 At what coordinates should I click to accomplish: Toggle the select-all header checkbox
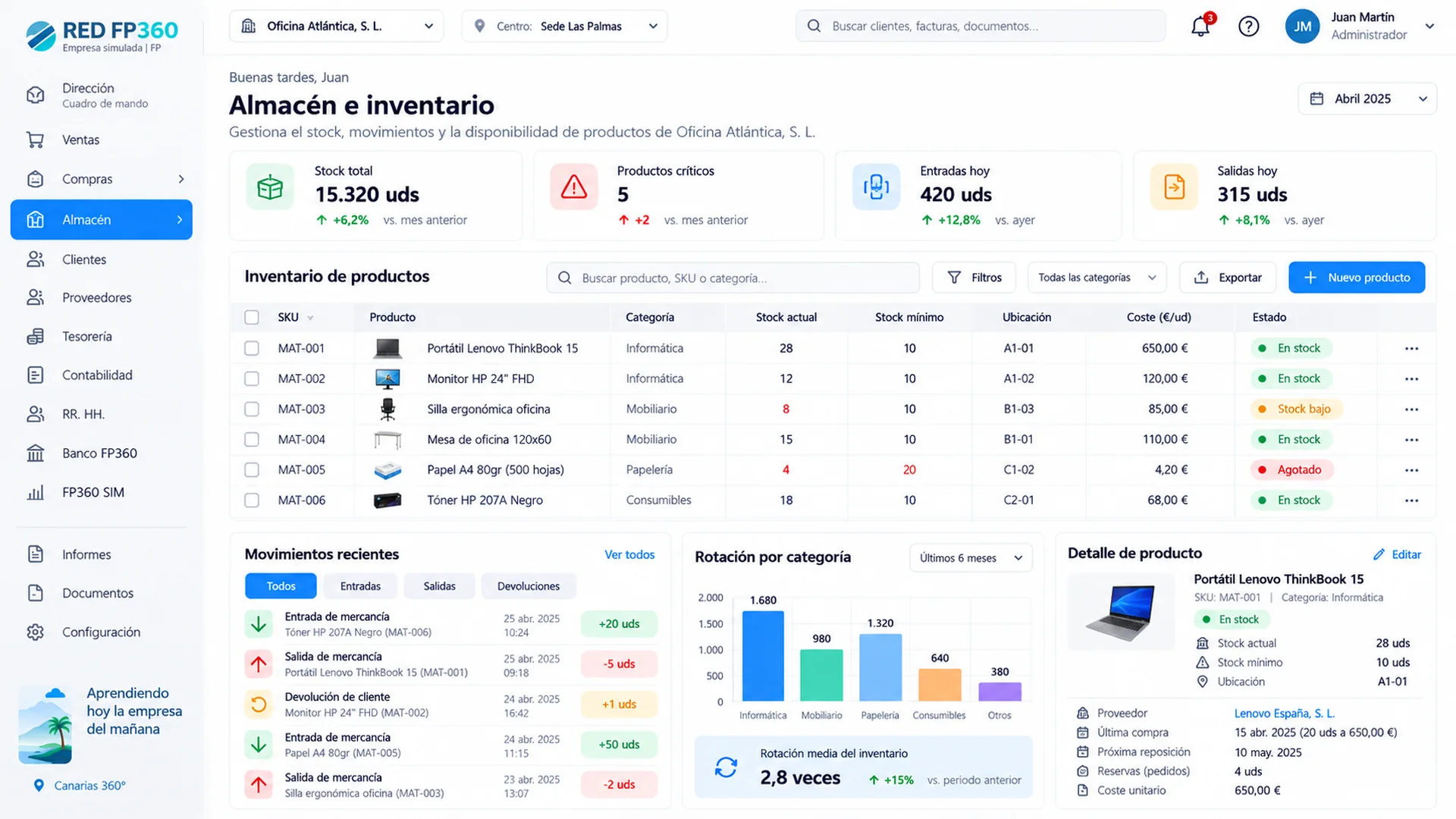coord(252,317)
